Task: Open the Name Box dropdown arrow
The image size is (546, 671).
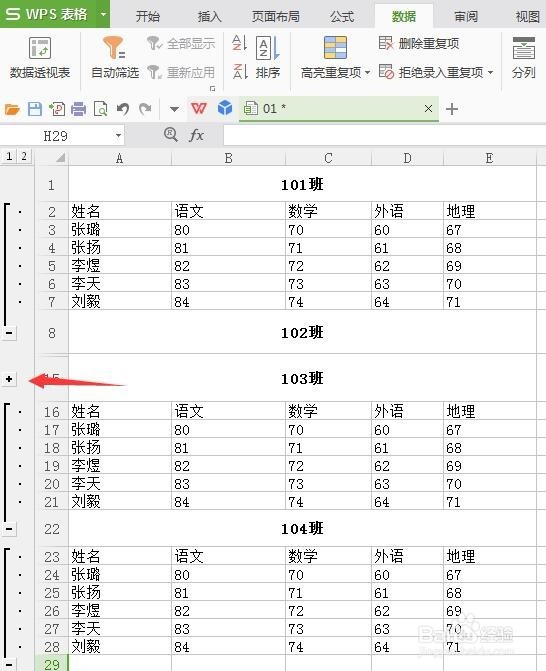Action: point(119,137)
